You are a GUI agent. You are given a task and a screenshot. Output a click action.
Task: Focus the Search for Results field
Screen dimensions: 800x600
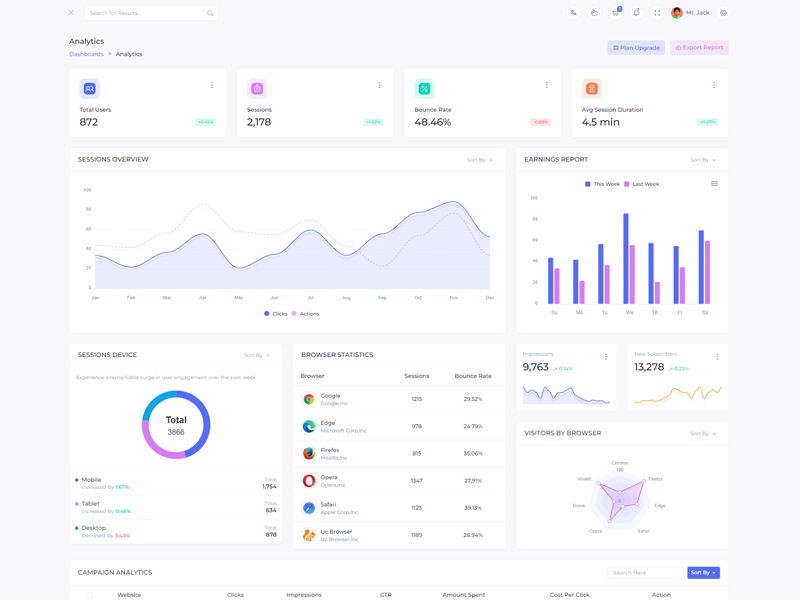click(x=145, y=13)
